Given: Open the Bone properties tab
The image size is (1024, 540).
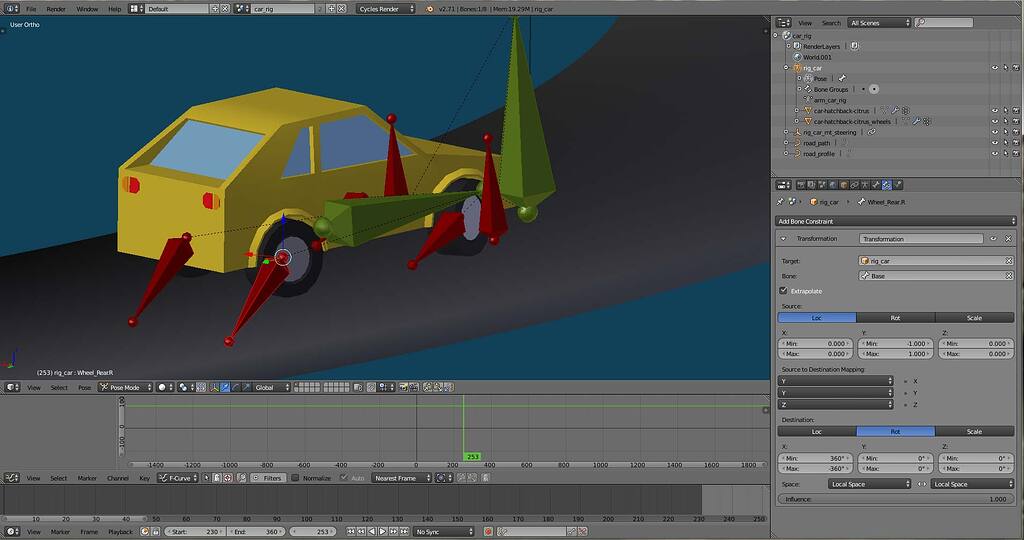Looking at the screenshot, I should click(876, 185).
